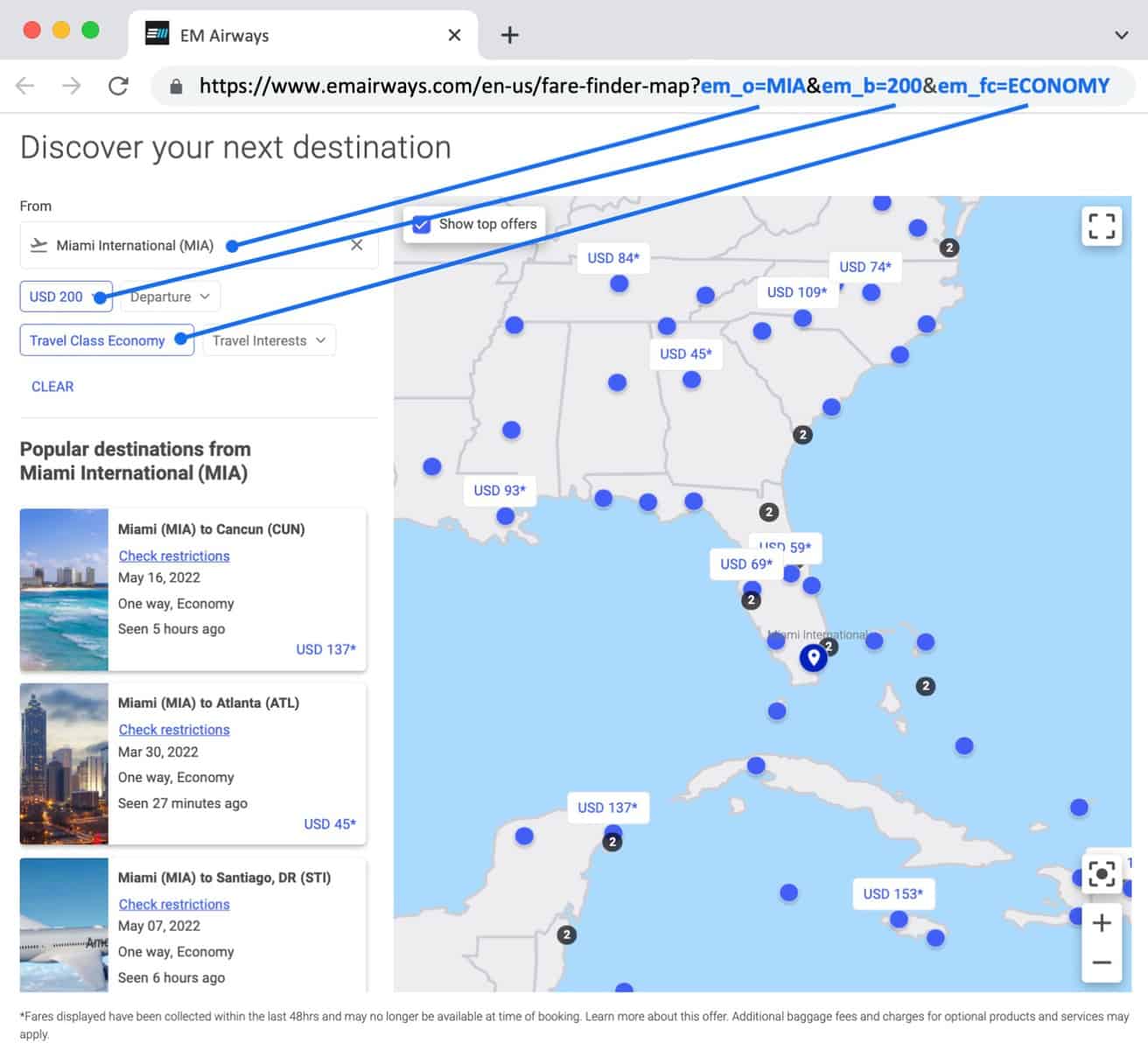Open the Atlanta skyline thumbnail

coord(64,764)
